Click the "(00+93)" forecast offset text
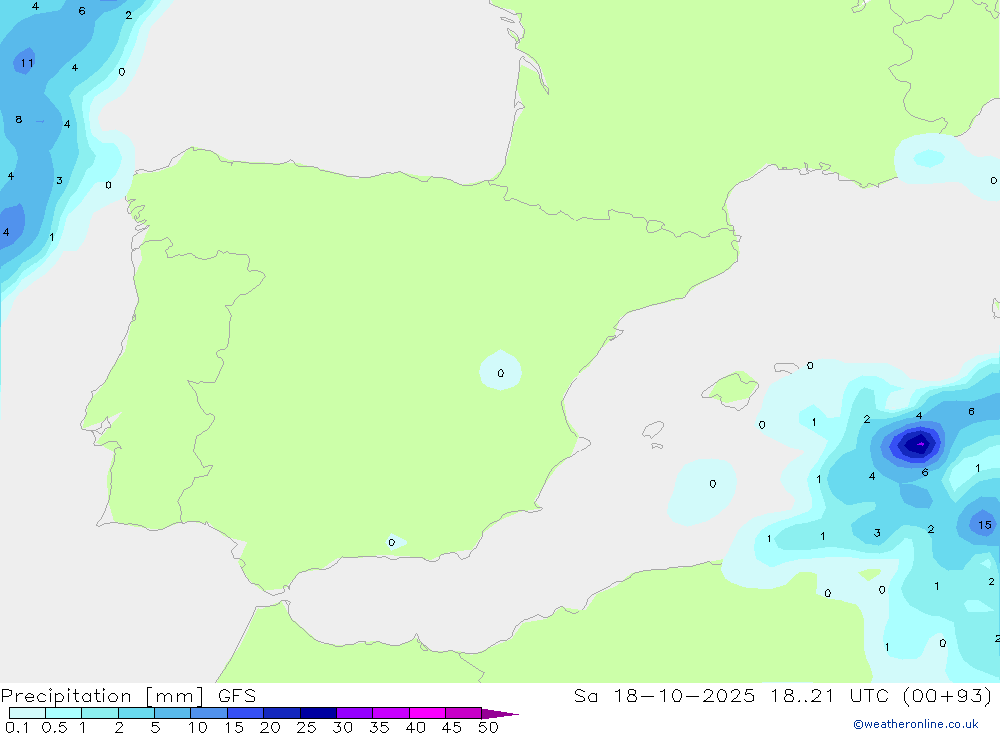Image resolution: width=1000 pixels, height=733 pixels. coord(948,696)
